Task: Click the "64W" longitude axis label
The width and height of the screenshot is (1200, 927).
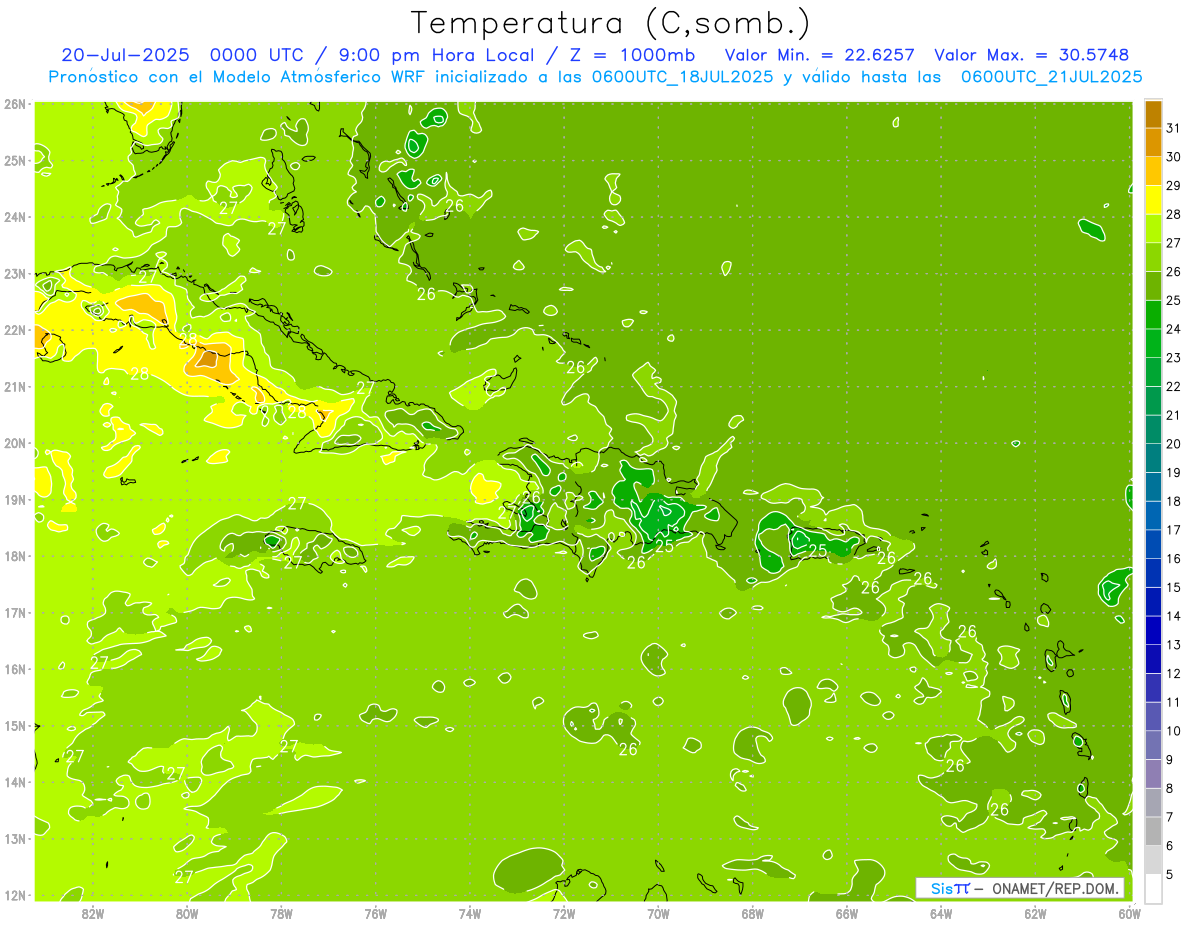Action: pos(941,914)
